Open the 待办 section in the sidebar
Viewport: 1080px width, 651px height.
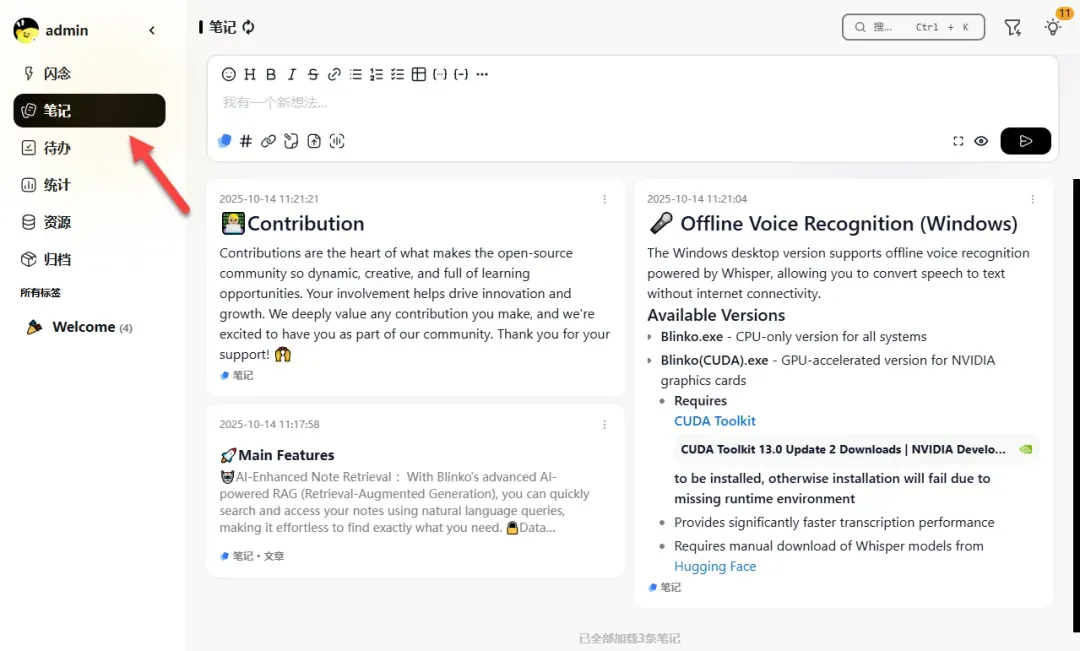pyautogui.click(x=57, y=148)
